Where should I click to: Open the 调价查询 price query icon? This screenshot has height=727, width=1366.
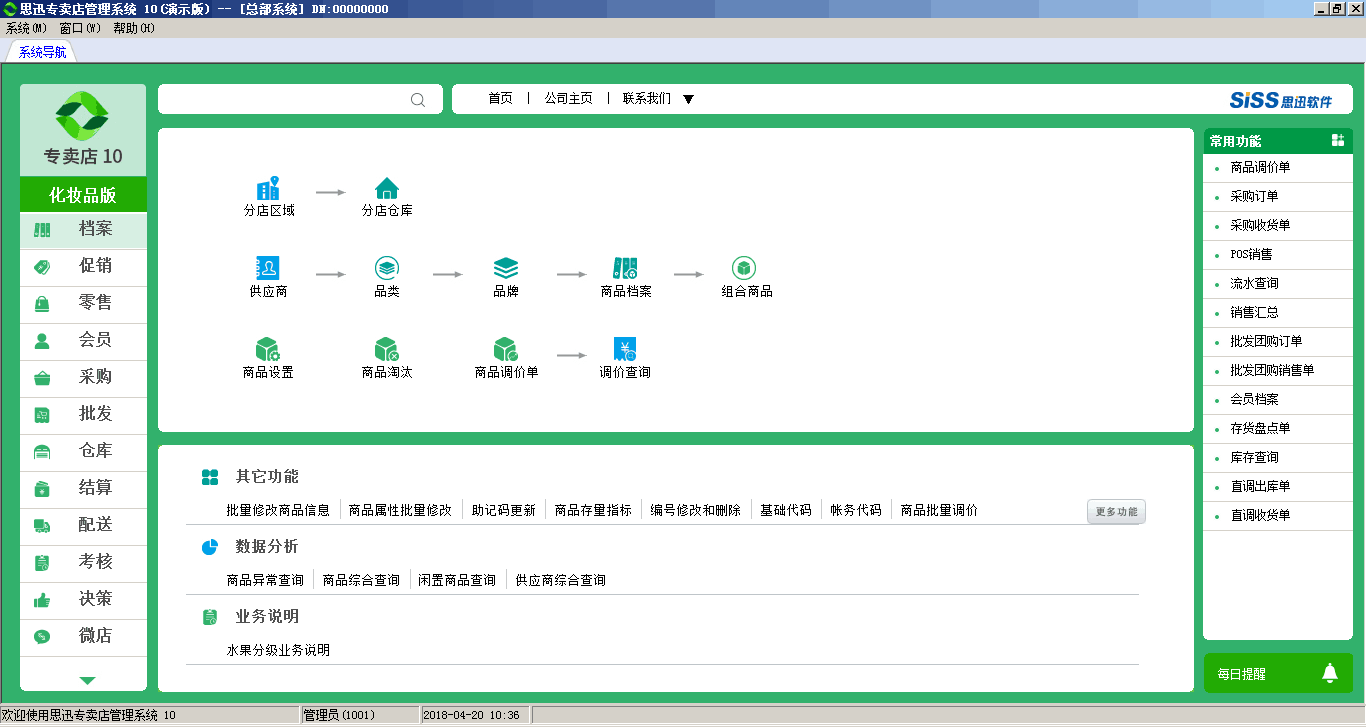pos(625,349)
